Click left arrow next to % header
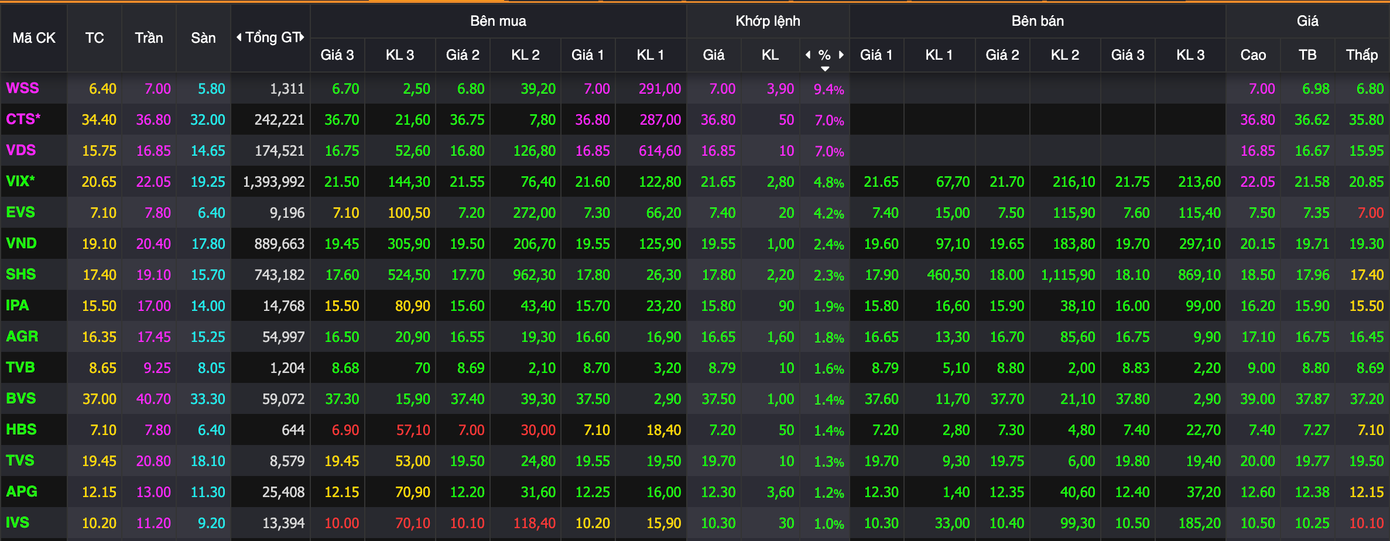Viewport: 1390px width, 541px height. [808, 55]
